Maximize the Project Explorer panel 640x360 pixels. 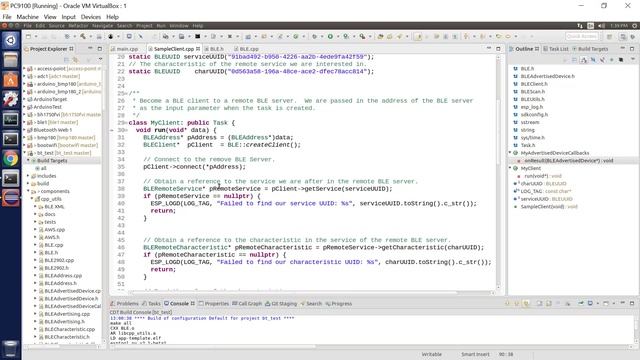click(99, 49)
